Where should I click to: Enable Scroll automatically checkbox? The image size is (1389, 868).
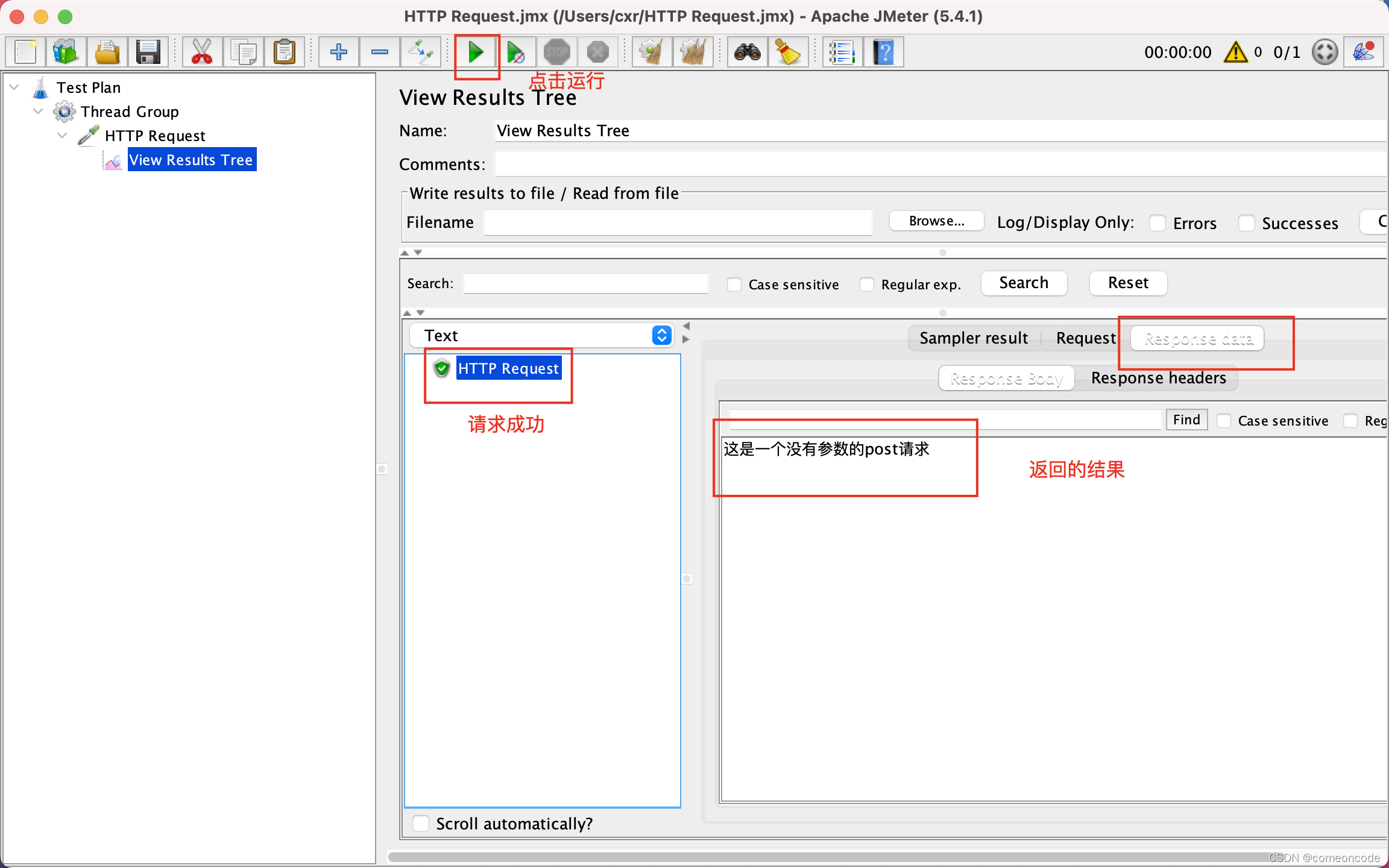coord(420,823)
